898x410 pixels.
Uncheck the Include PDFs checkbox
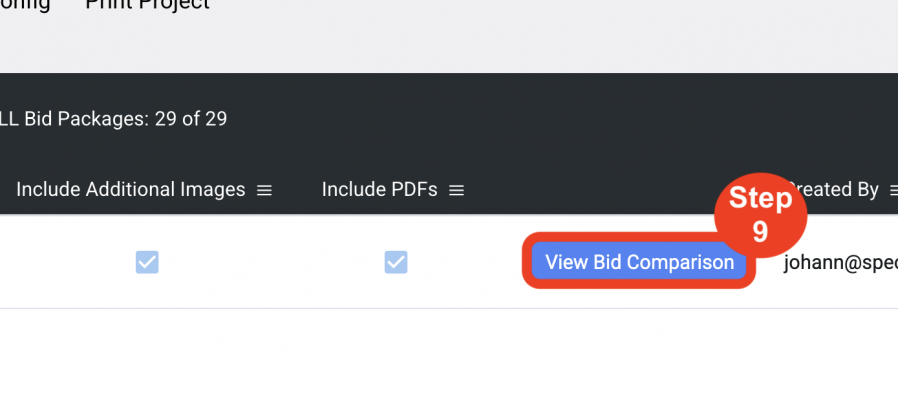[396, 262]
